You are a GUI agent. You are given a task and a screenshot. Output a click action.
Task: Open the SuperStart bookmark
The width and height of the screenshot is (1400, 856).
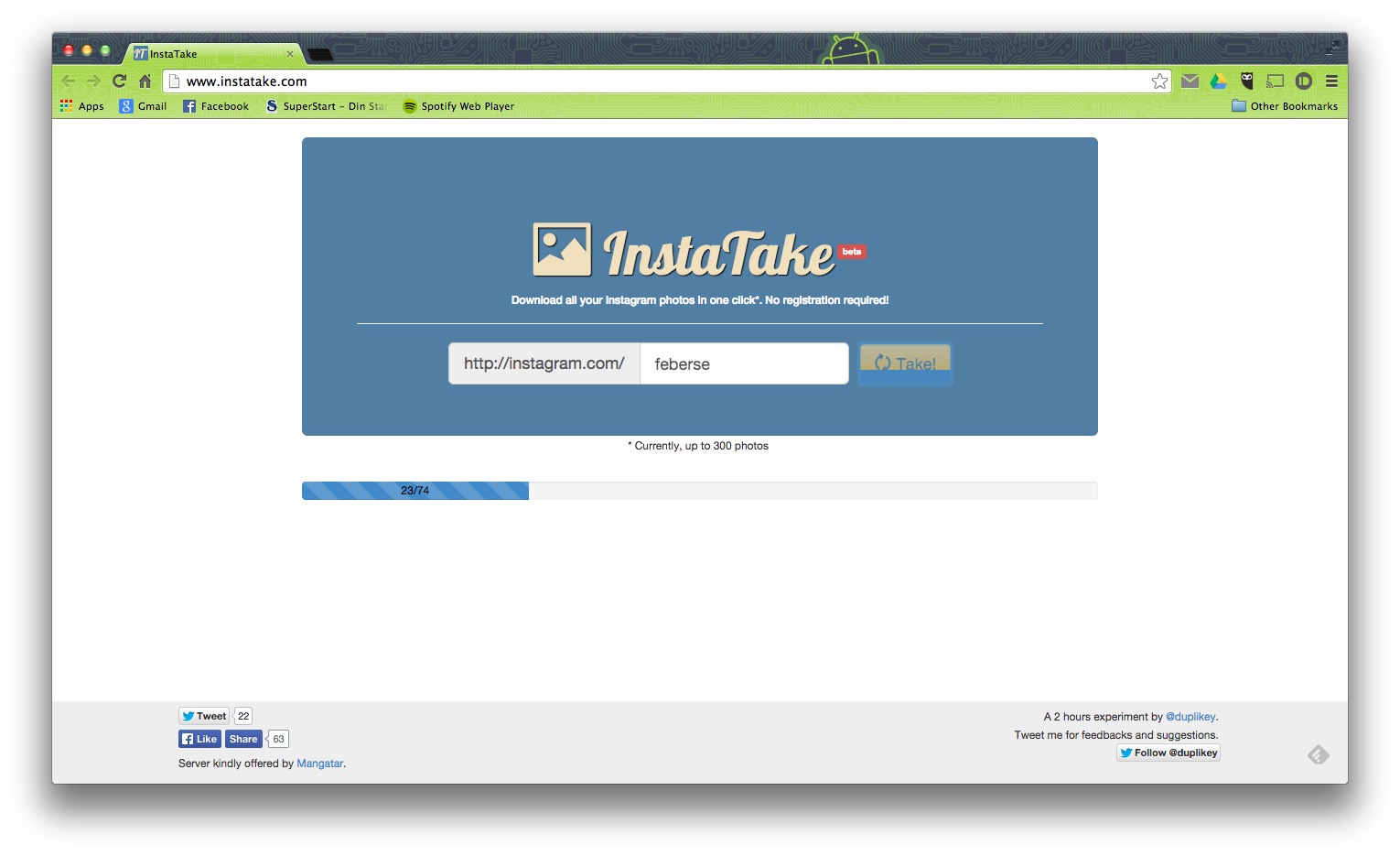[x=326, y=106]
